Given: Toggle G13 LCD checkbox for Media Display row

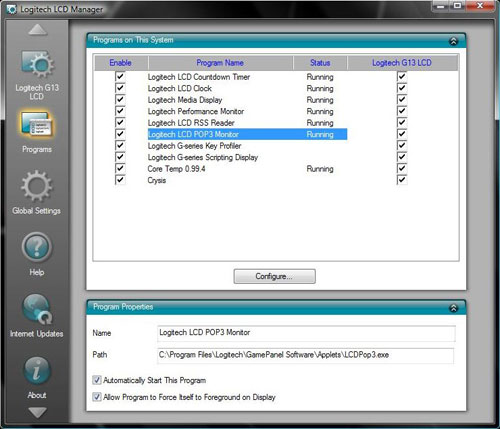Looking at the screenshot, I should coord(402,100).
